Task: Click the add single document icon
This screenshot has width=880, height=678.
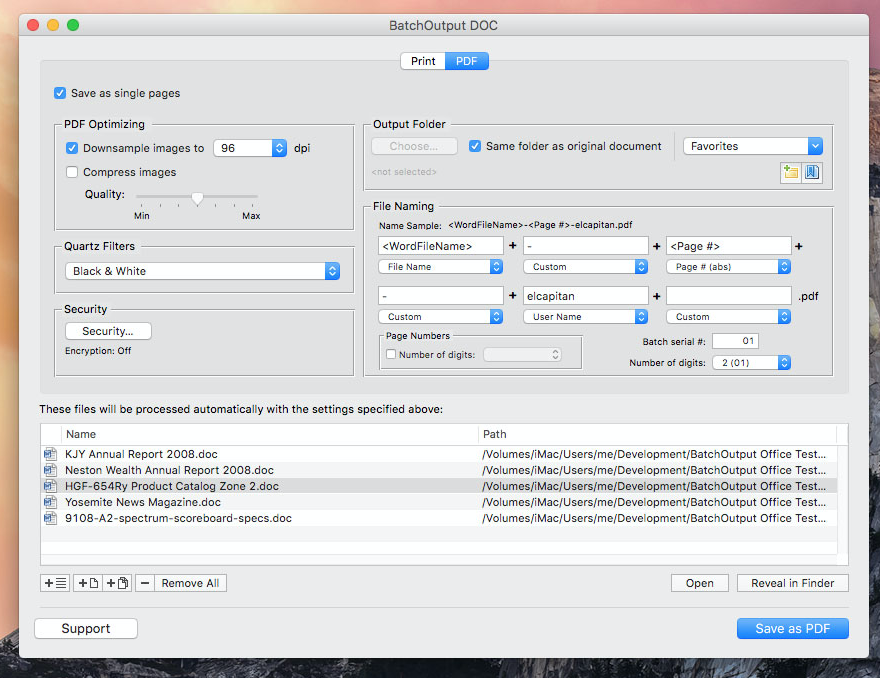Action: 86,583
